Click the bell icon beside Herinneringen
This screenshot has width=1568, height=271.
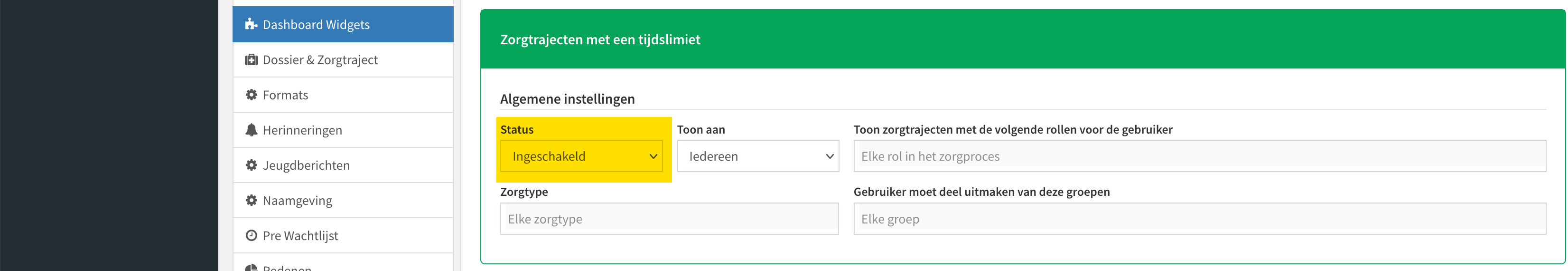(251, 130)
